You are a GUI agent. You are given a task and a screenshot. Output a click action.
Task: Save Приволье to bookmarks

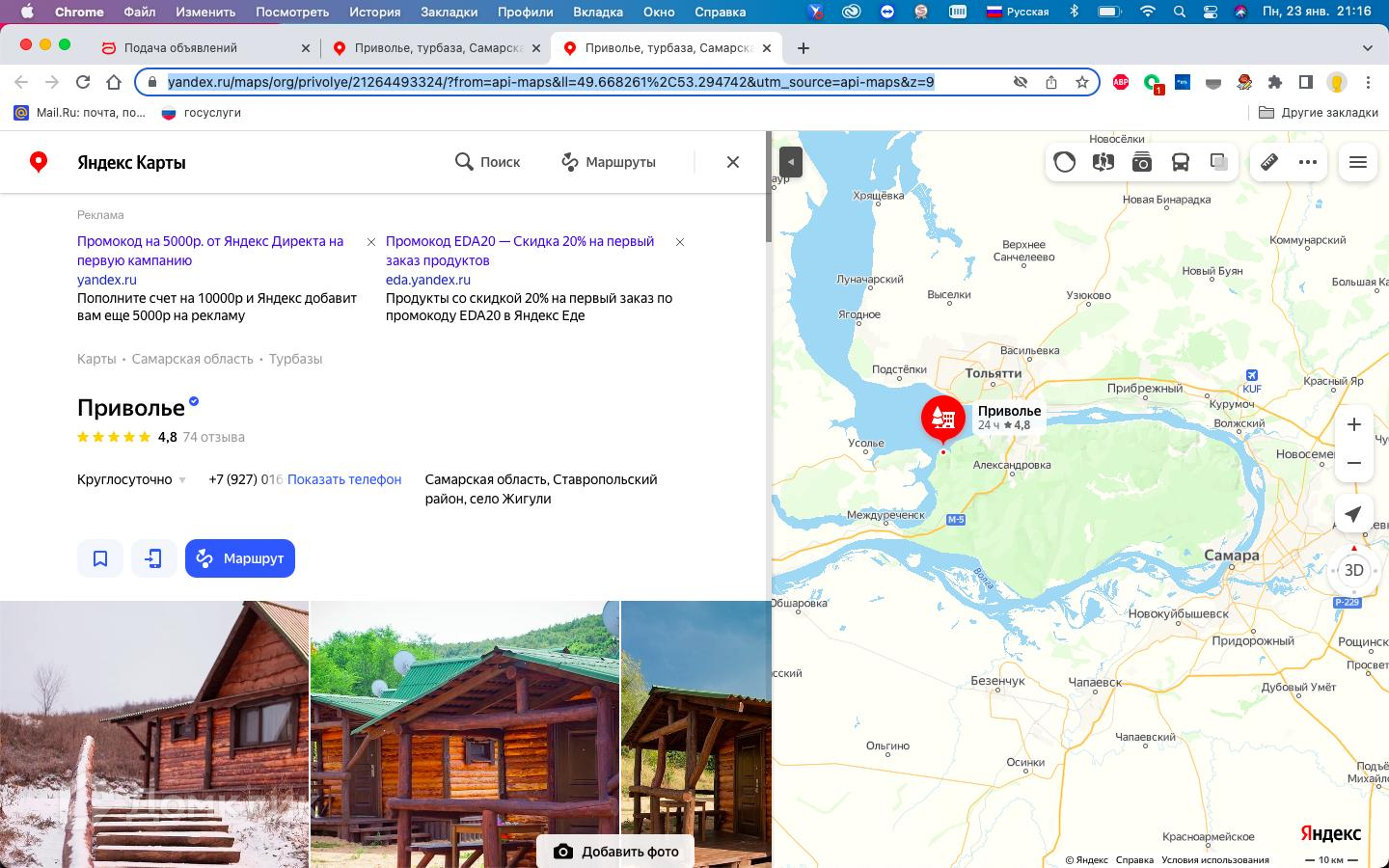100,558
